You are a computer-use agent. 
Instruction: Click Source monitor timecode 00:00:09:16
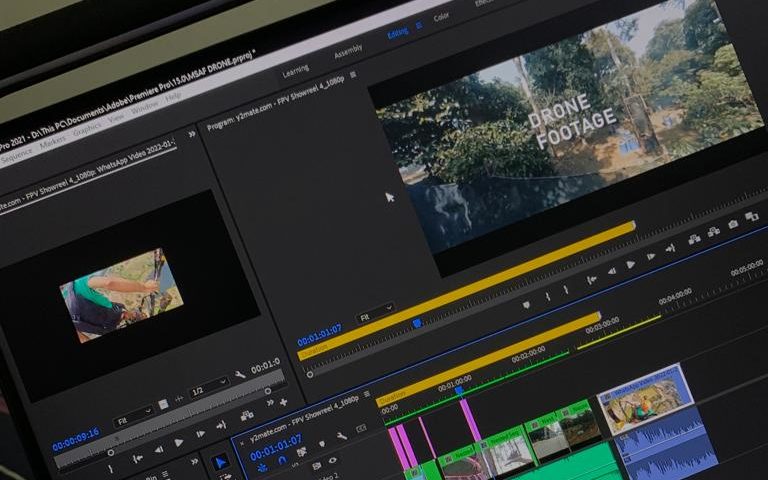coord(75,439)
